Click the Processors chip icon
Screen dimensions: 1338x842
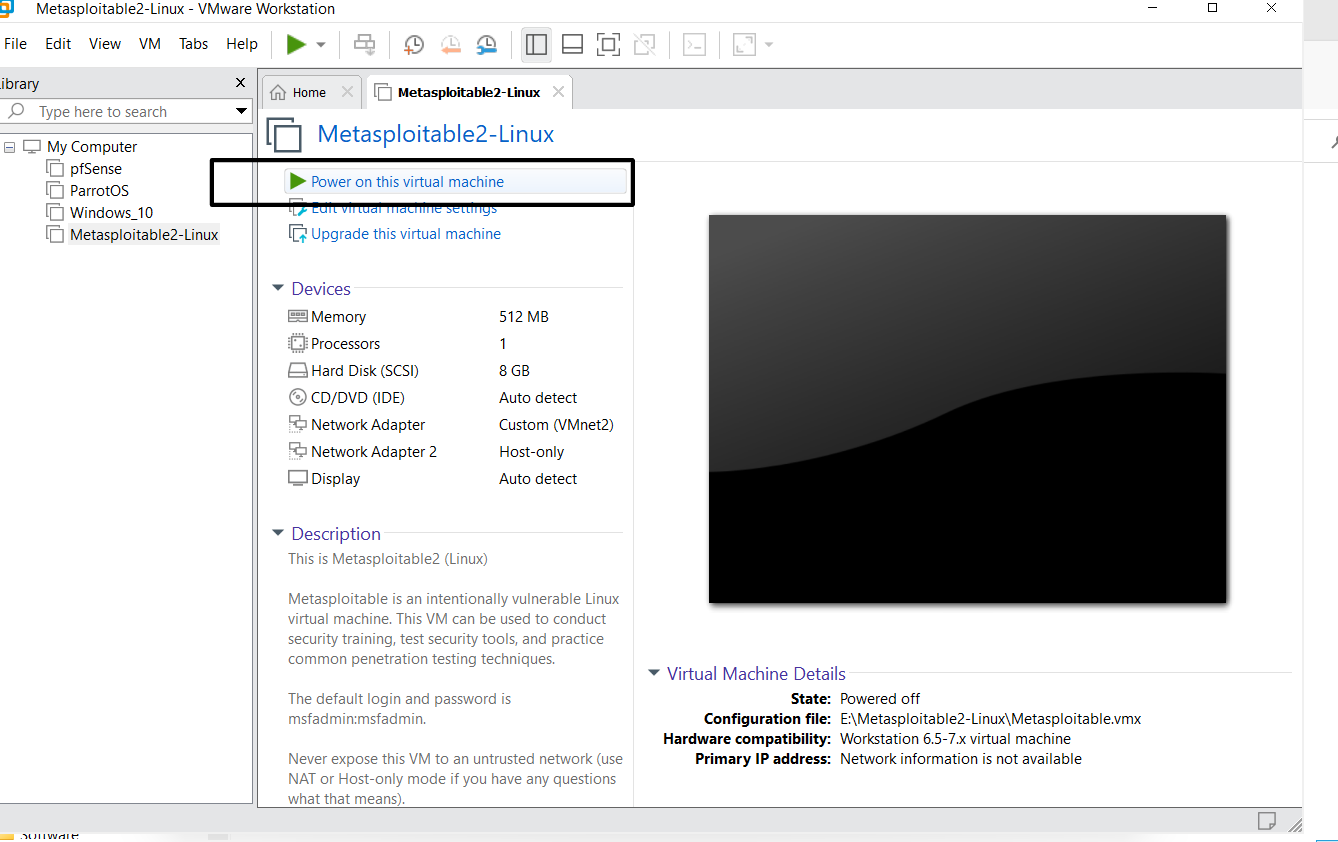(x=297, y=343)
